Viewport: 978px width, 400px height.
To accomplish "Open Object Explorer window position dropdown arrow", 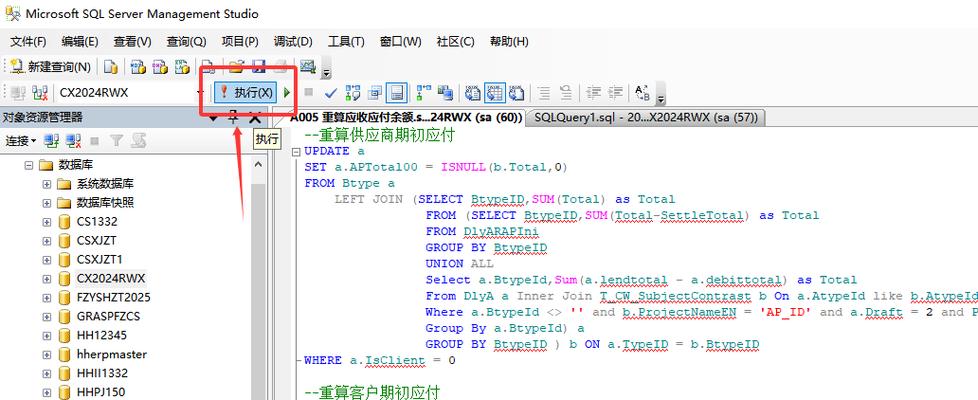I will pos(213,117).
